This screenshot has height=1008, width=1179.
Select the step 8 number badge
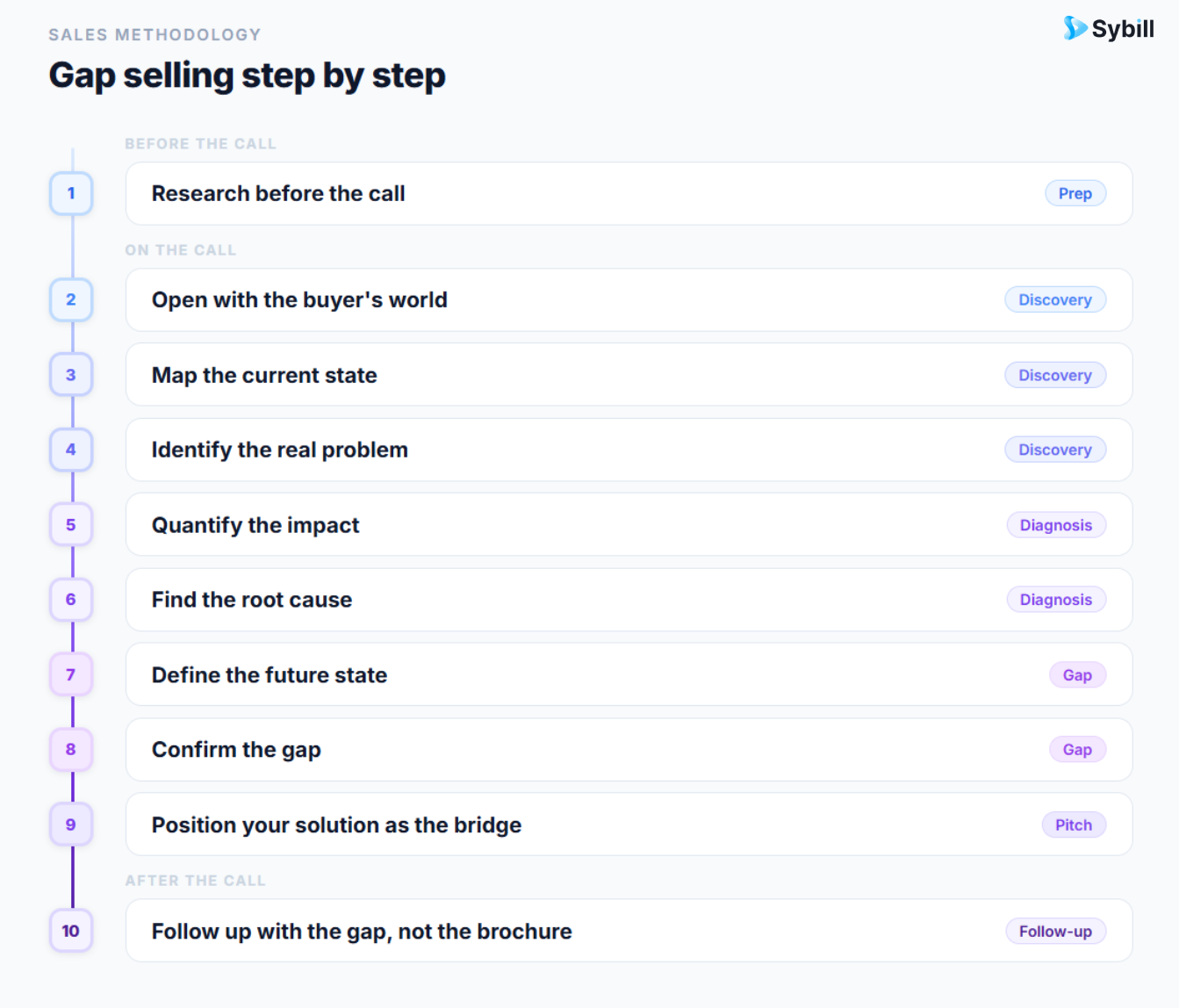[71, 750]
